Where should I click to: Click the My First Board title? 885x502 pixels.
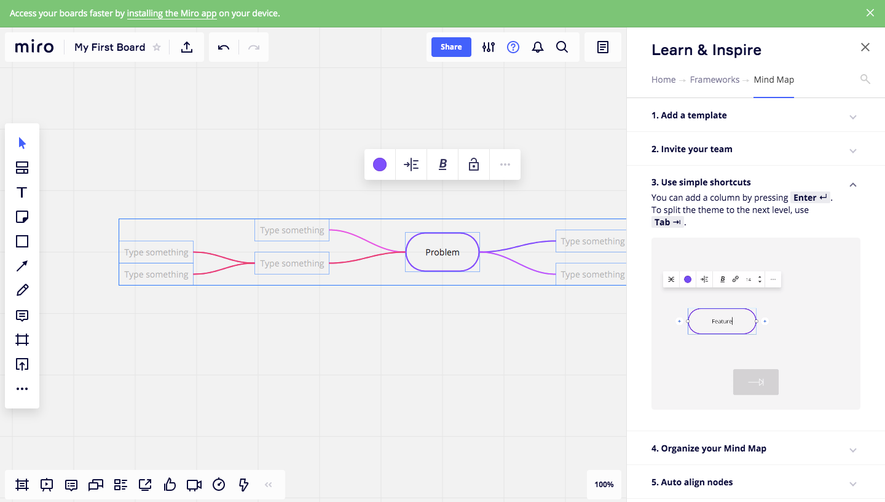tap(109, 47)
